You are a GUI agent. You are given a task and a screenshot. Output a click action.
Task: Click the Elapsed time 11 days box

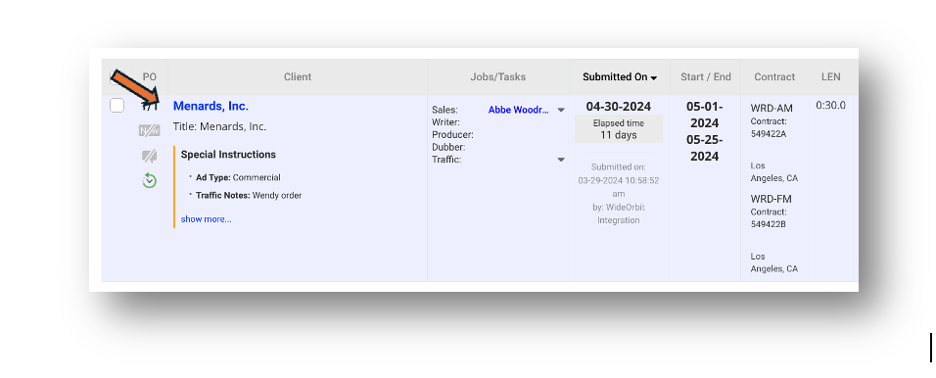[x=618, y=128]
